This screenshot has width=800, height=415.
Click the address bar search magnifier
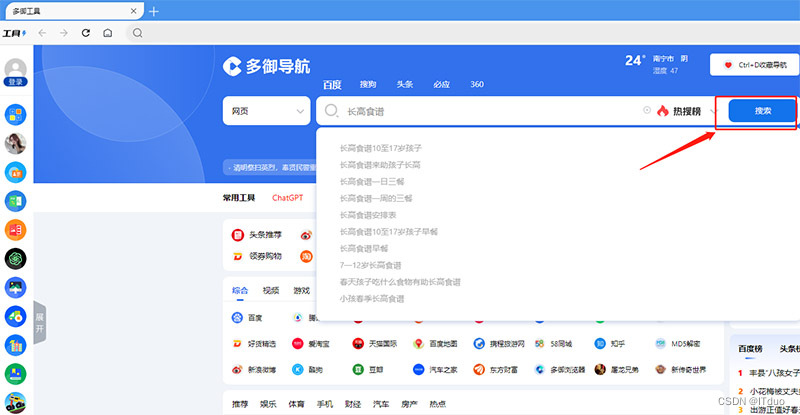click(137, 33)
